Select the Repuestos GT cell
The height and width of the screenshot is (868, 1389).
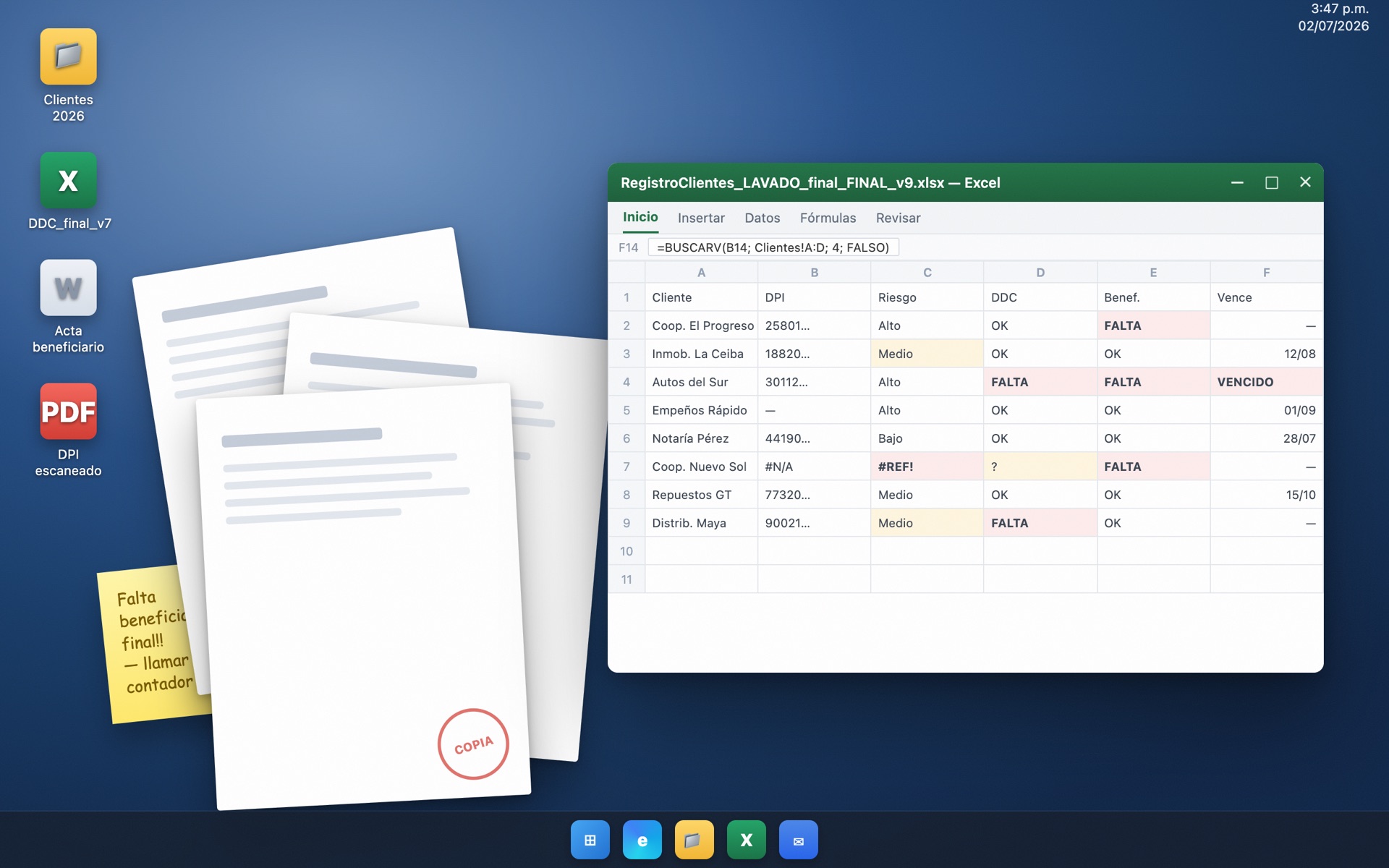tap(701, 495)
